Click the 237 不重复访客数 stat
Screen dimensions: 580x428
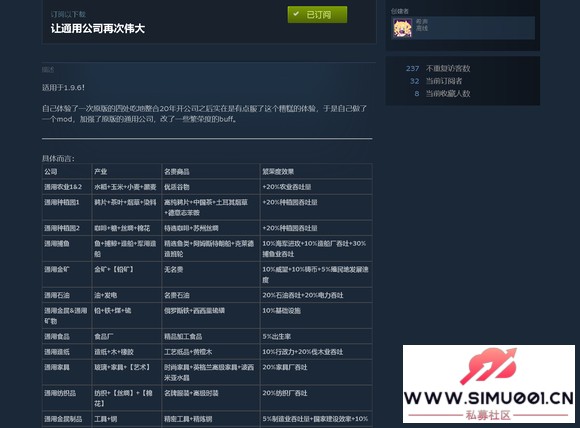(x=438, y=68)
